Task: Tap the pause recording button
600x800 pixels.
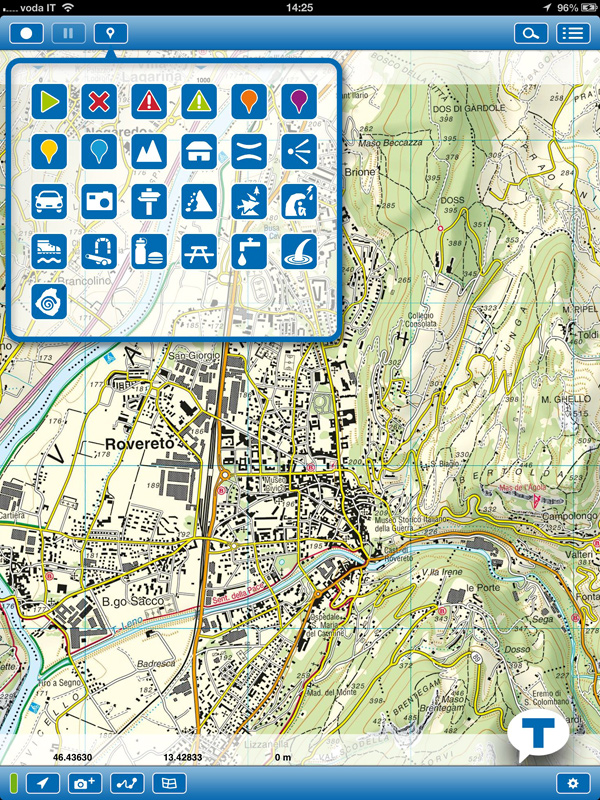Action: (68, 34)
